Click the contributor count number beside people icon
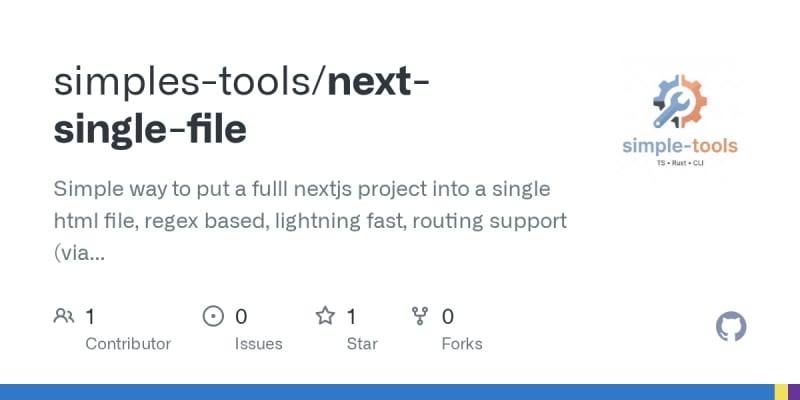This screenshot has width=800, height=400. [x=90, y=317]
